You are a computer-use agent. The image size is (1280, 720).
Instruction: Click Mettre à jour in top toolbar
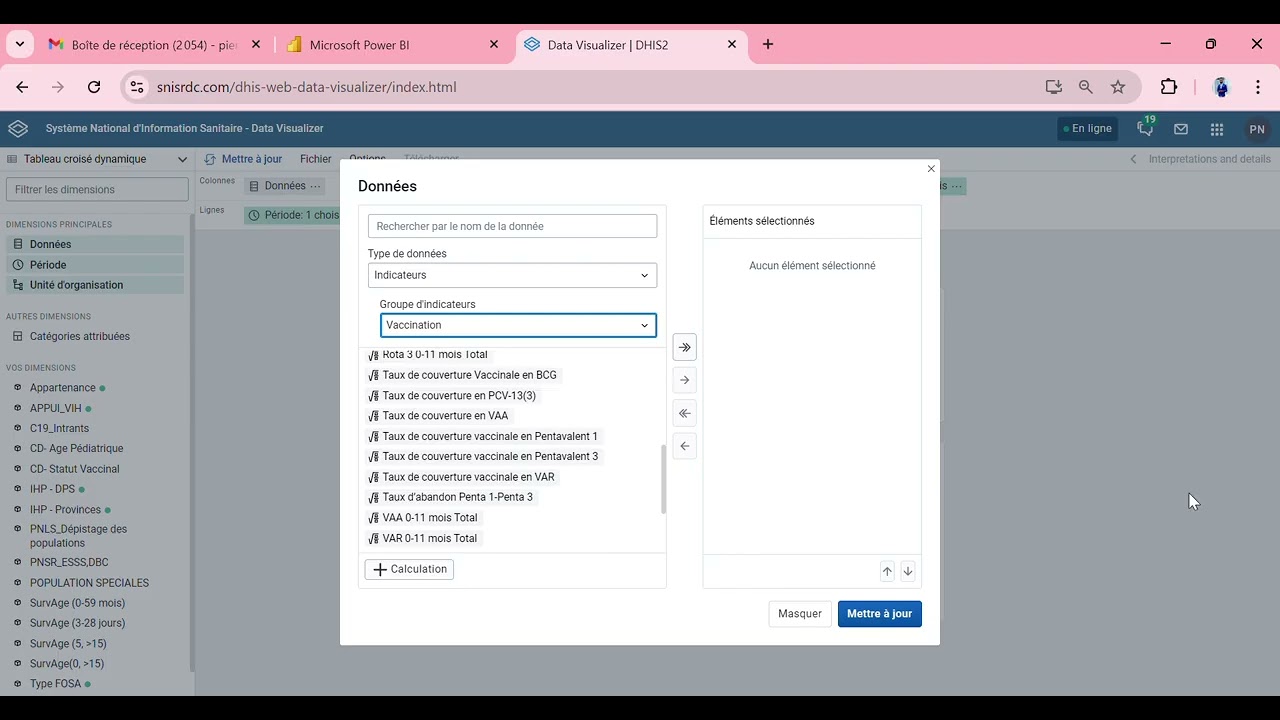coord(244,159)
